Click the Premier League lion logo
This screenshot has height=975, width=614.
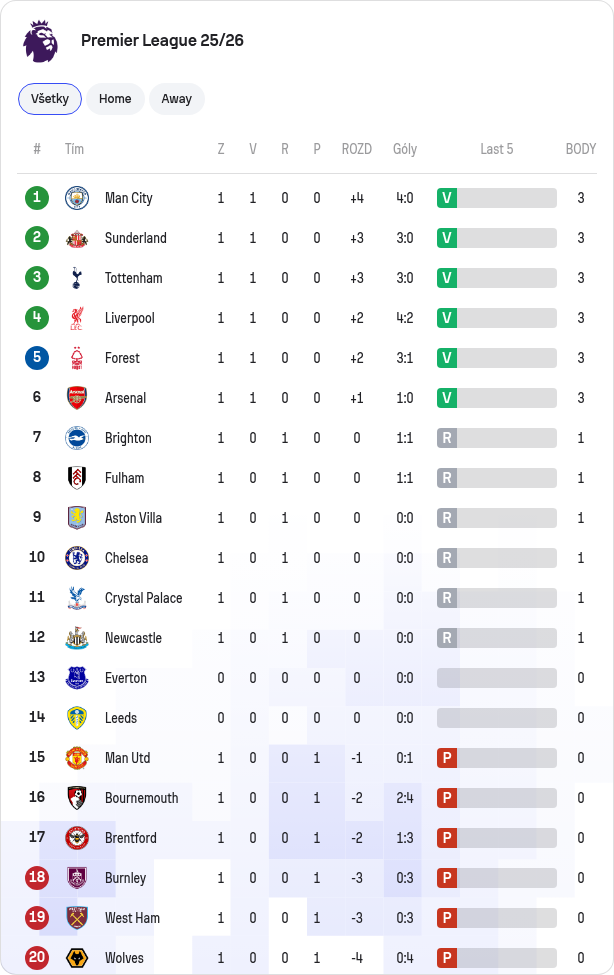pos(40,40)
